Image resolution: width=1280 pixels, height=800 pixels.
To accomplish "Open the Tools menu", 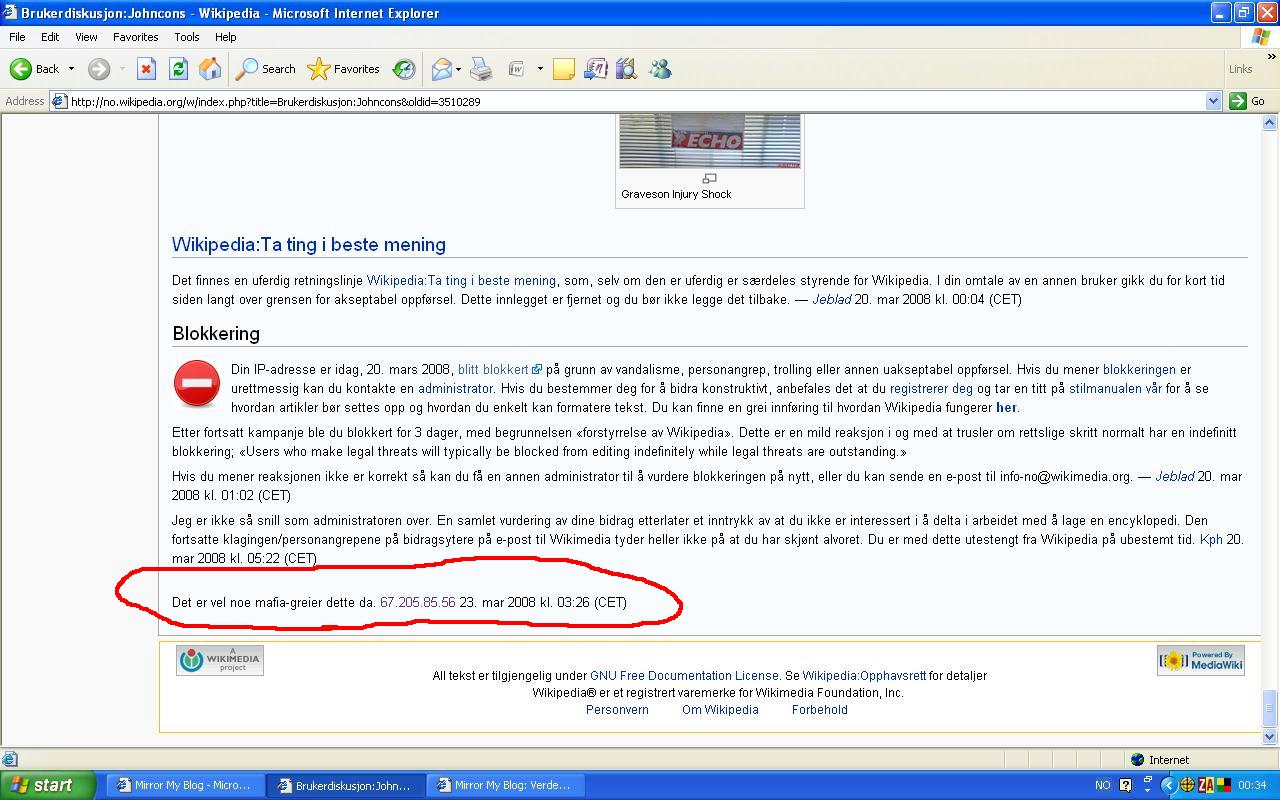I will coord(187,37).
